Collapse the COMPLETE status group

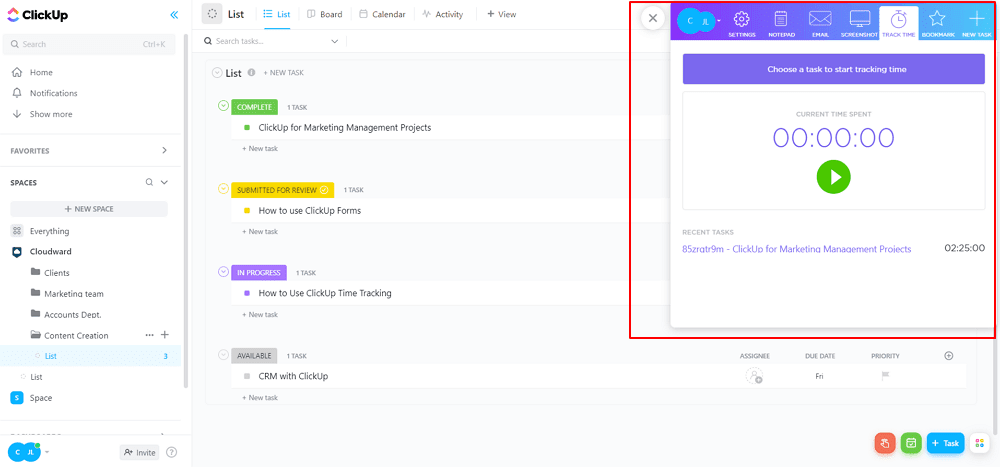click(x=223, y=105)
